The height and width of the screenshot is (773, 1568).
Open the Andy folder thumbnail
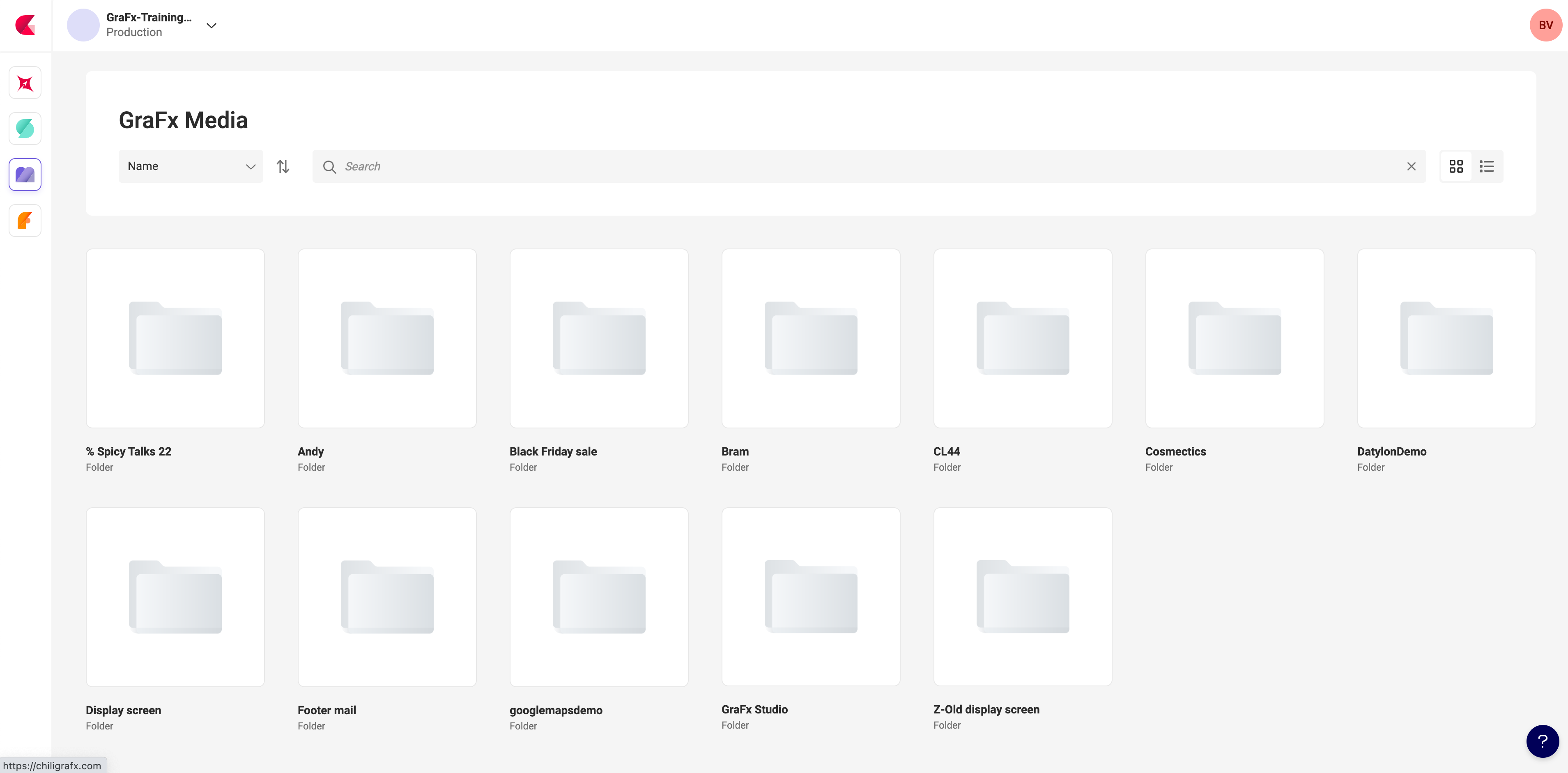click(387, 338)
